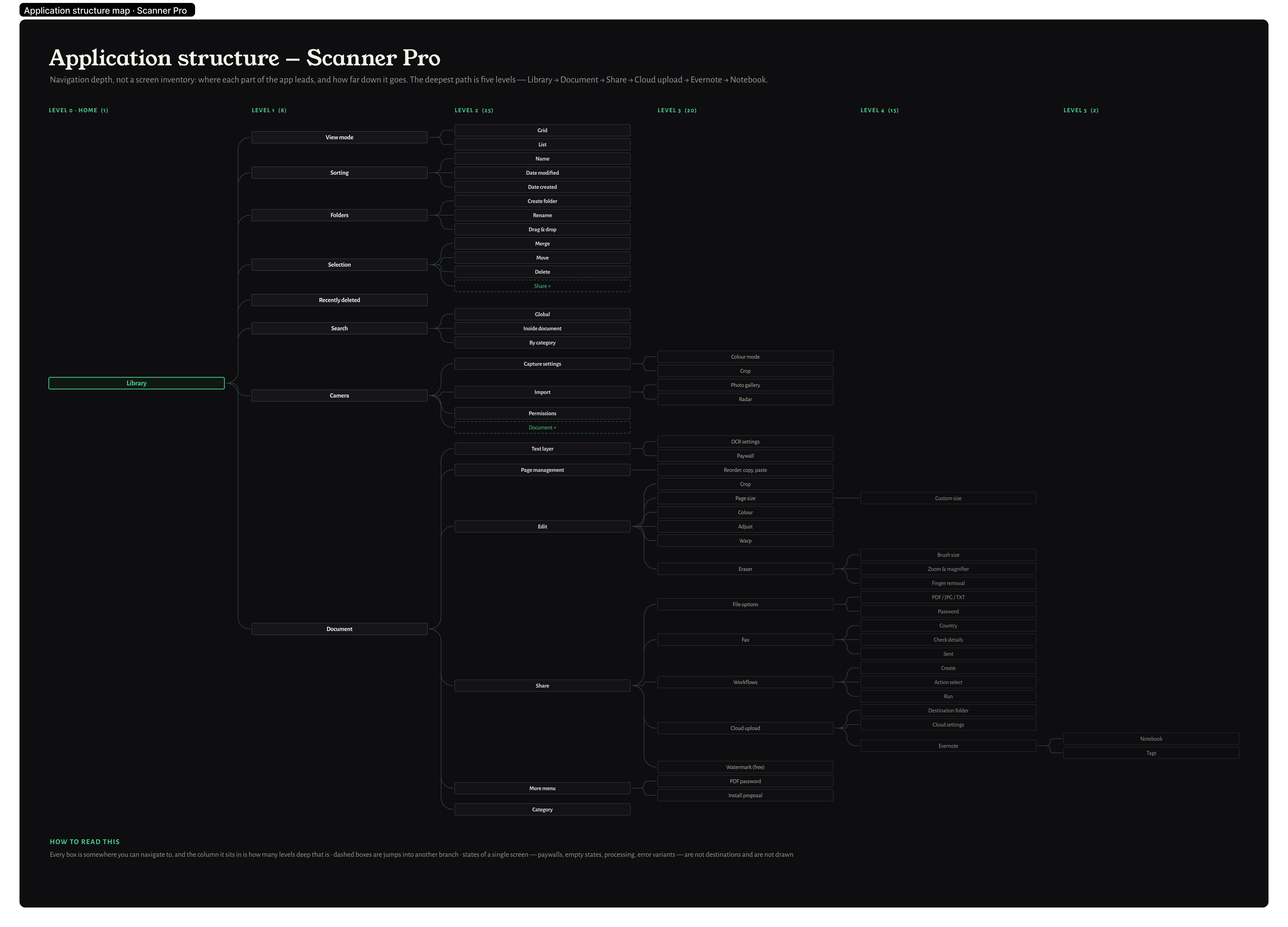Click the Text layer node
Viewport: 1288px width, 927px height.
[542, 449]
